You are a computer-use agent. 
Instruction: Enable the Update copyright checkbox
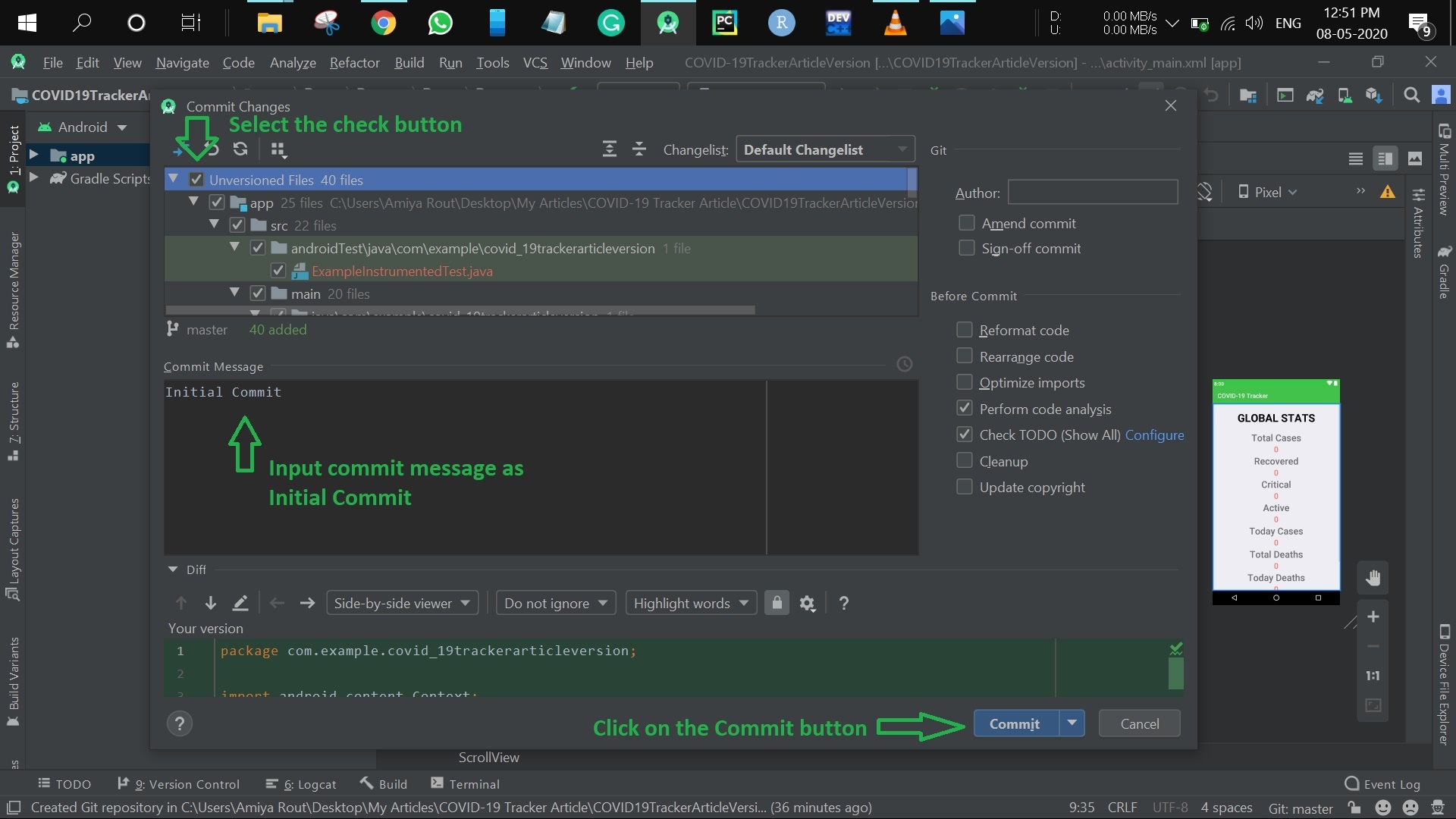pyautogui.click(x=964, y=487)
